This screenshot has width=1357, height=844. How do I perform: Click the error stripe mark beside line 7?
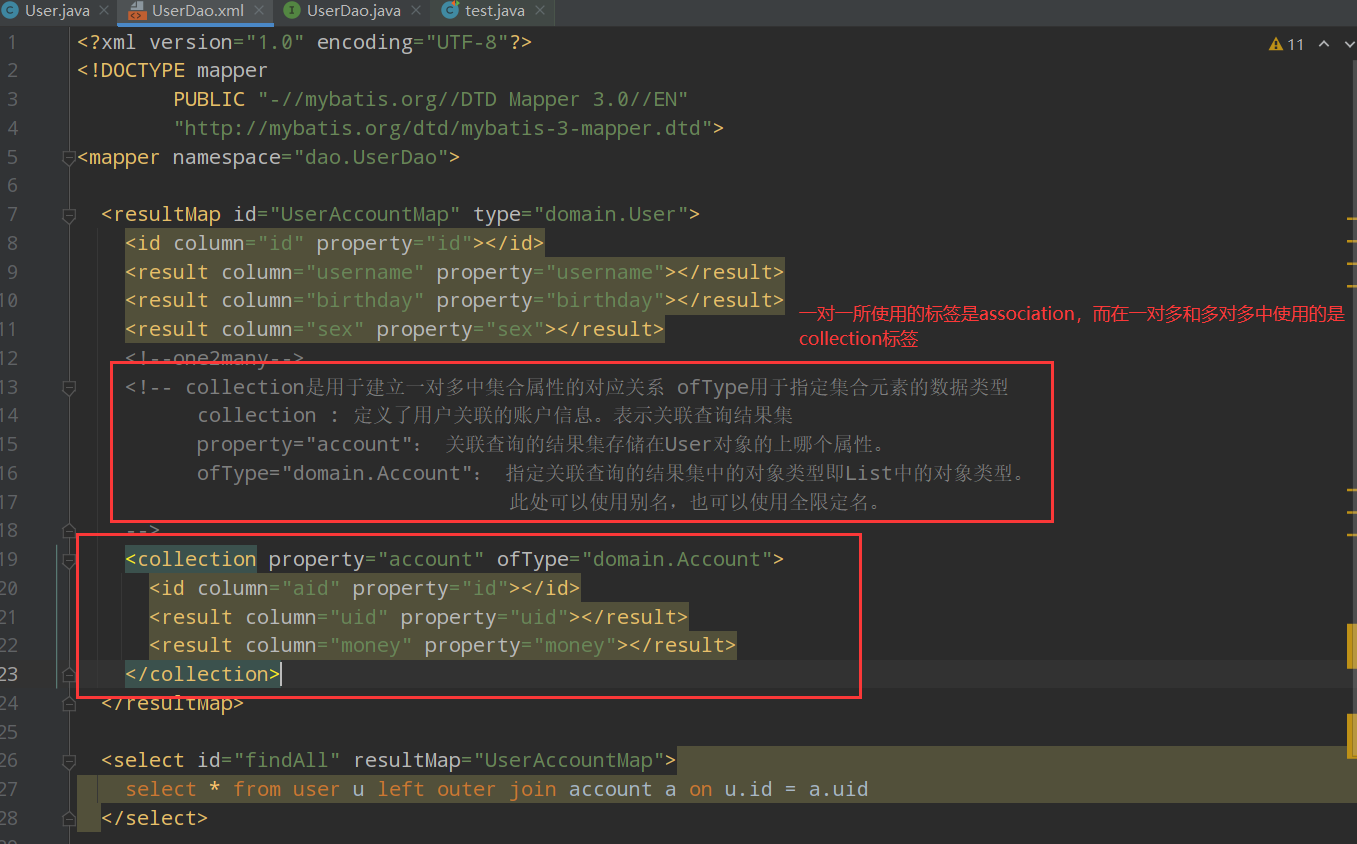tap(1352, 217)
